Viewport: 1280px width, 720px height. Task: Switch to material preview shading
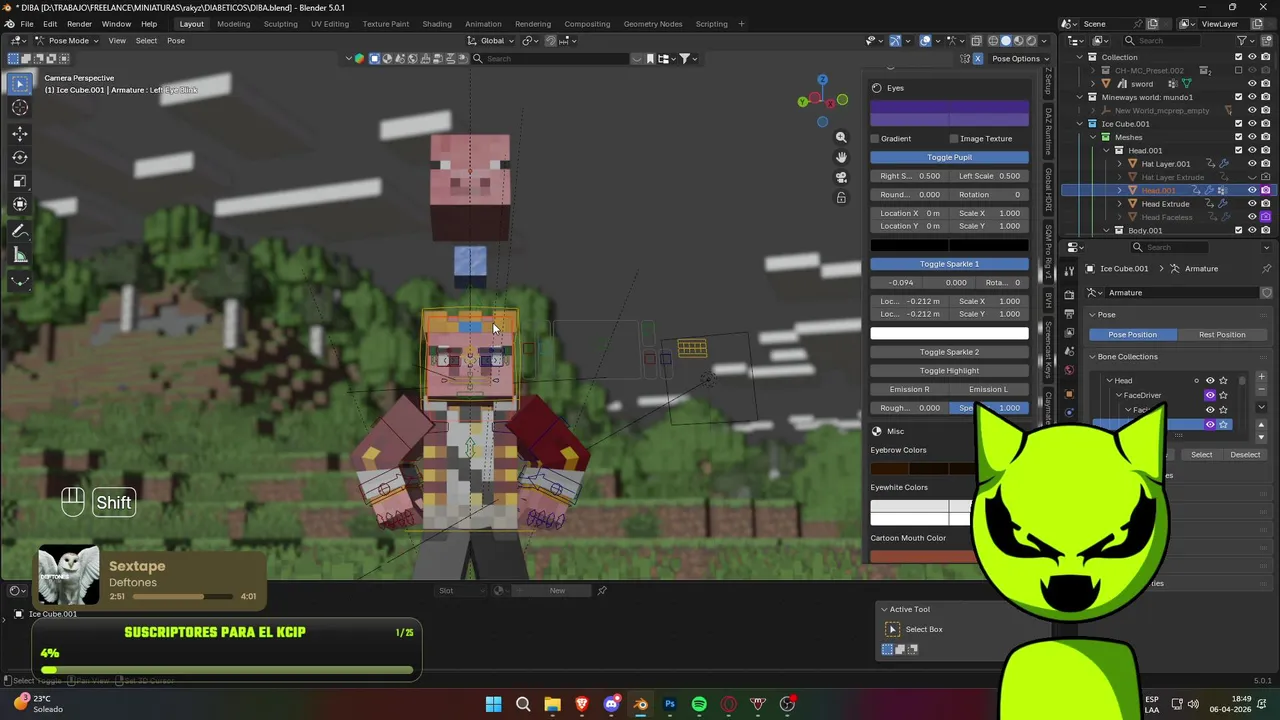[1019, 41]
